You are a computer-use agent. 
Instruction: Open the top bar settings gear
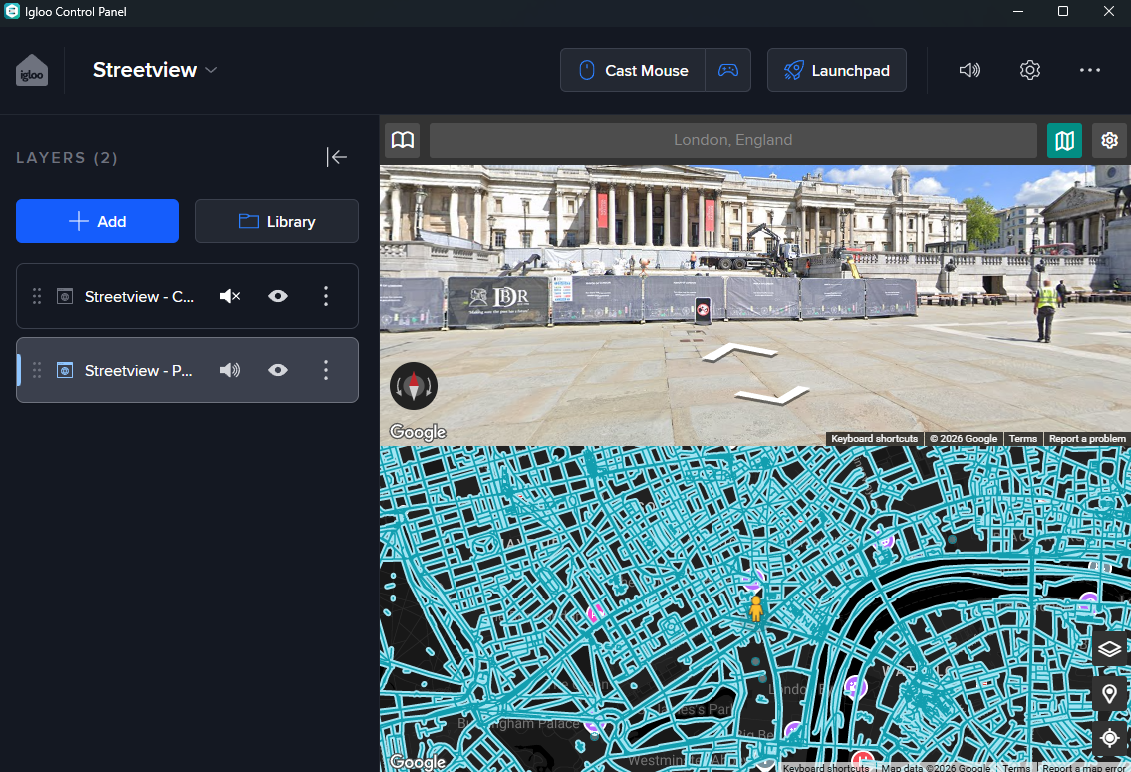1030,70
